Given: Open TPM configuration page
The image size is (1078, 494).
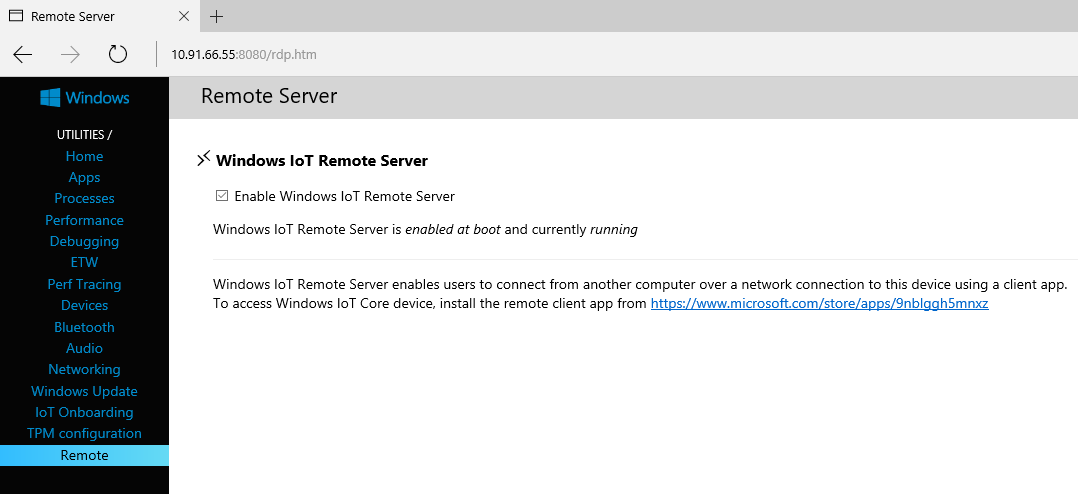Looking at the screenshot, I should [84, 433].
